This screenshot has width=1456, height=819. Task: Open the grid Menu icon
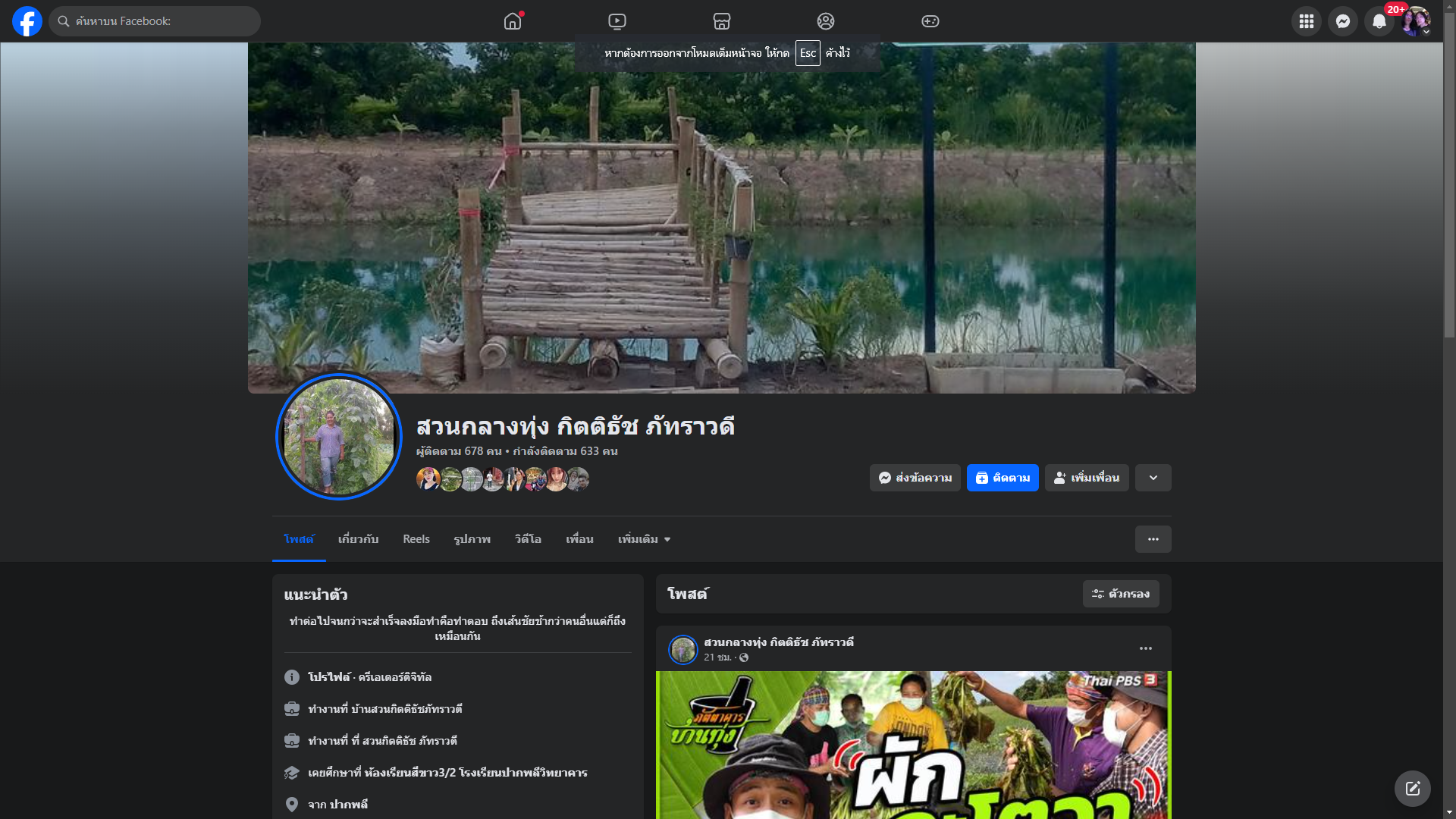click(1306, 21)
